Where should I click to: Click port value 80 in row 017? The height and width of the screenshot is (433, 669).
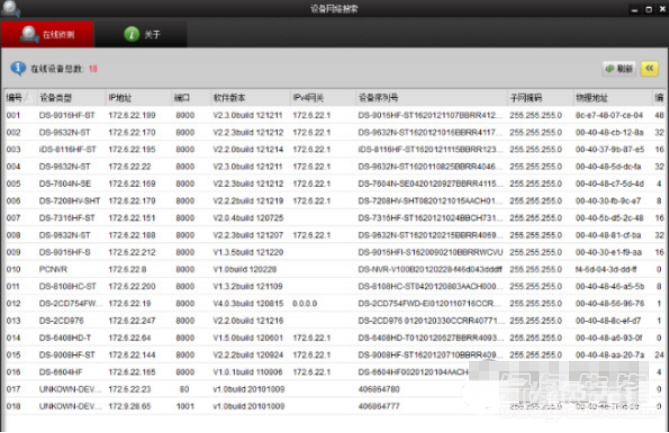click(184, 389)
